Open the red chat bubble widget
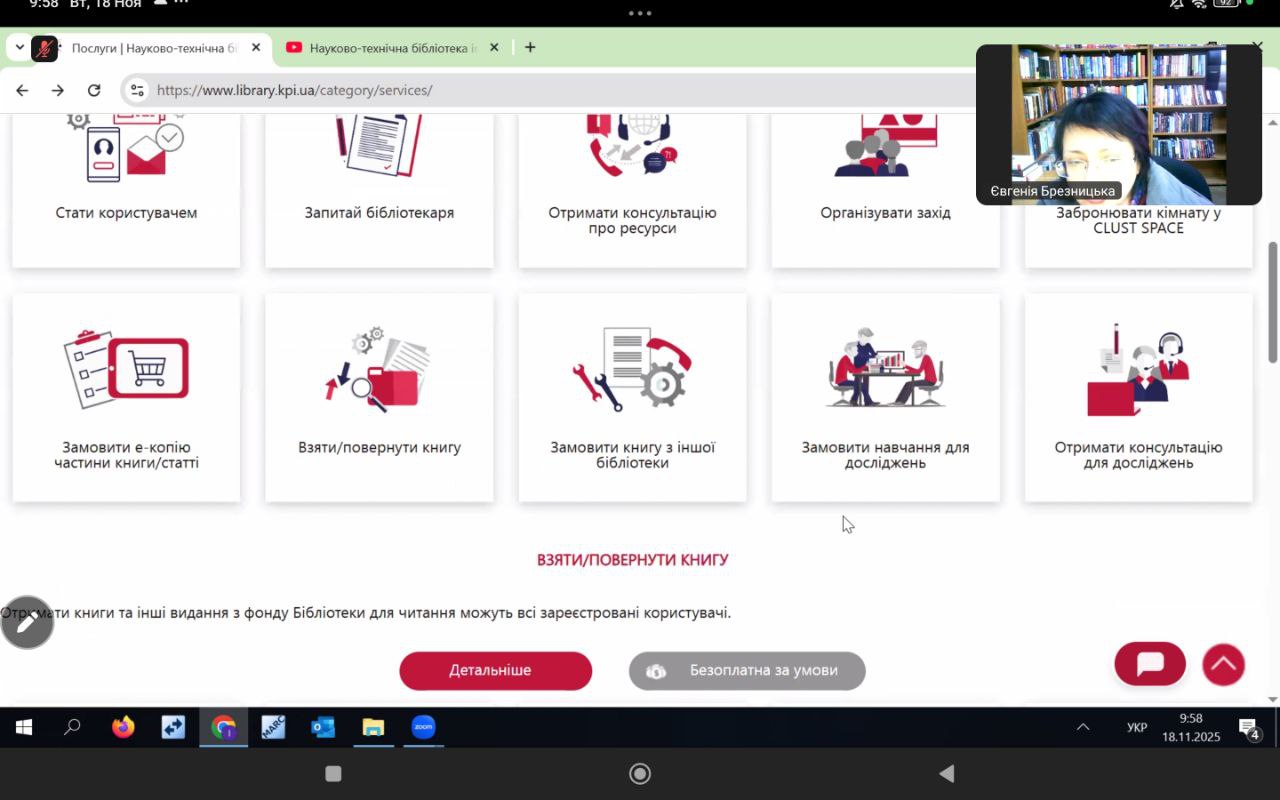The width and height of the screenshot is (1280, 800). click(x=1150, y=664)
